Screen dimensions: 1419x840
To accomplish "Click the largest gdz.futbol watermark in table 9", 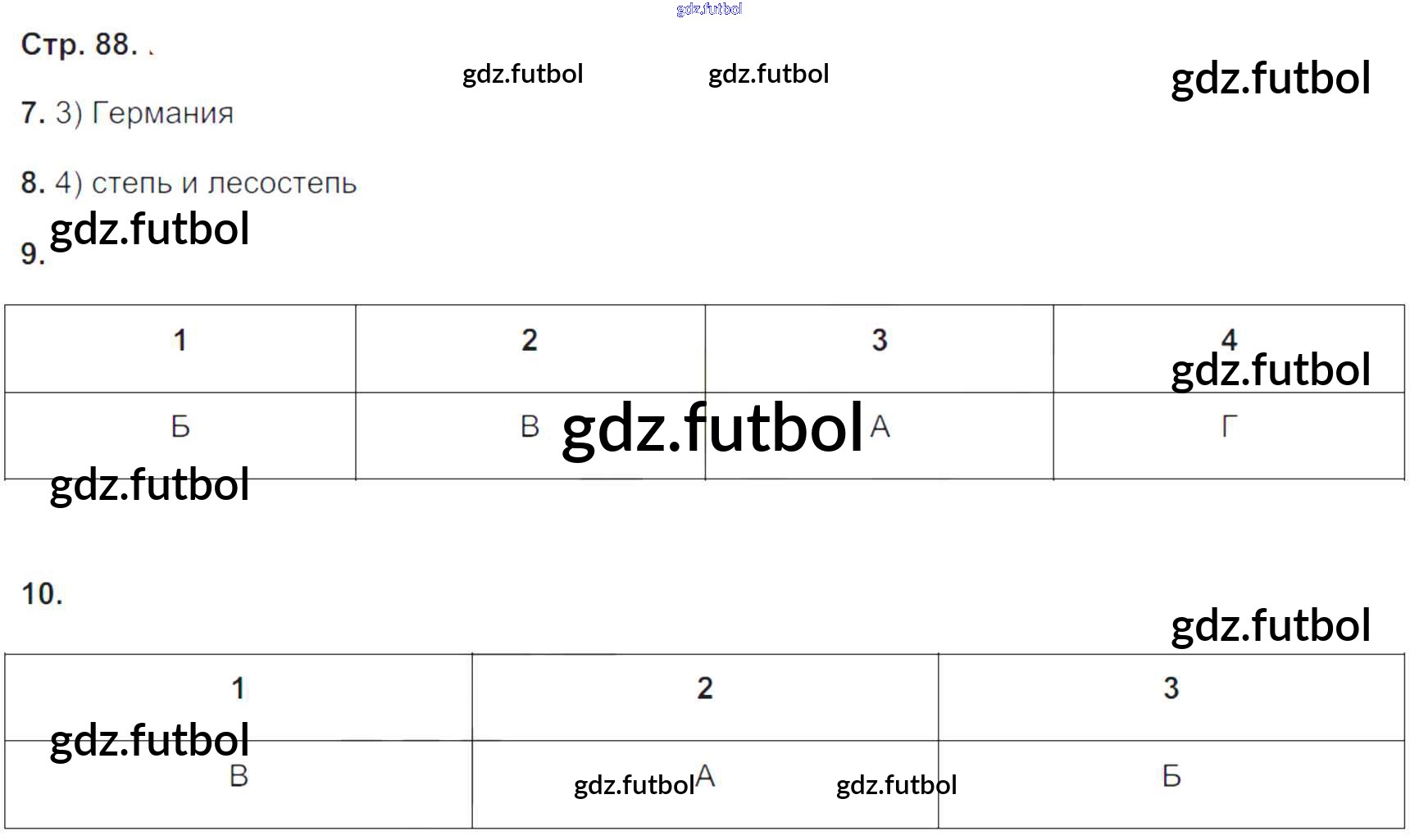I will pos(712,429).
